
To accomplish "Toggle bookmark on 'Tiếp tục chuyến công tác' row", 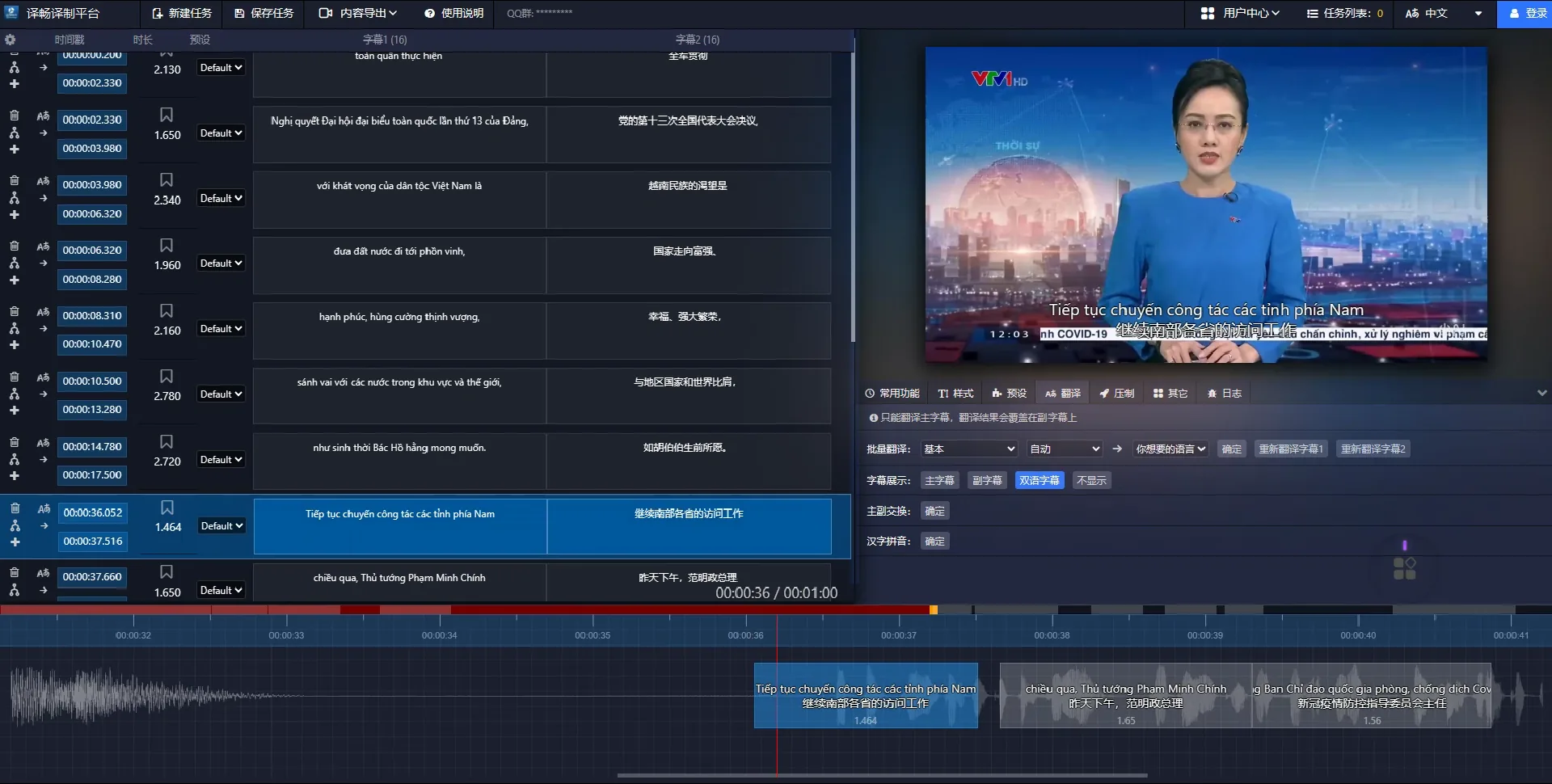I will (x=167, y=508).
